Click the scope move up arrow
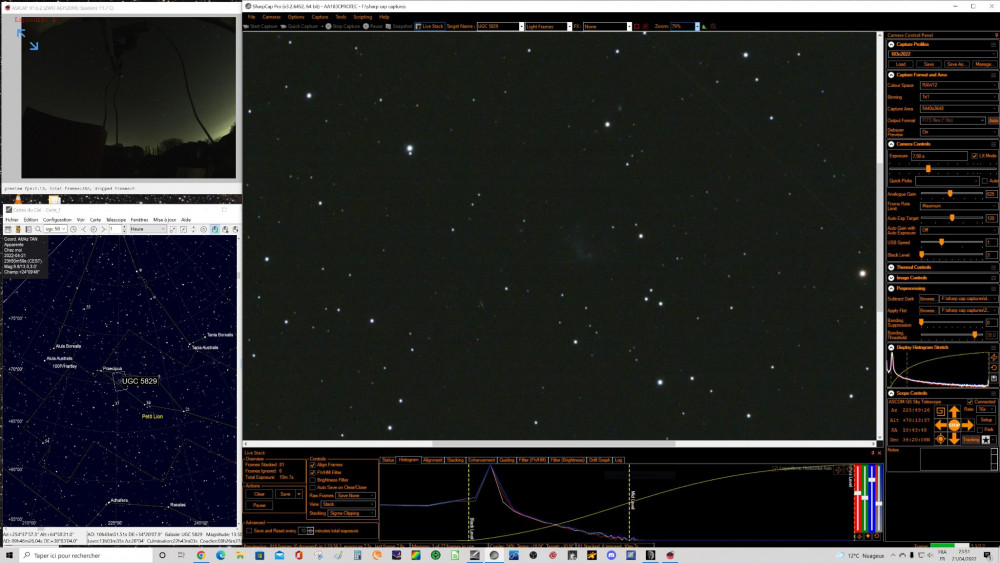This screenshot has width=1000, height=563. [954, 412]
